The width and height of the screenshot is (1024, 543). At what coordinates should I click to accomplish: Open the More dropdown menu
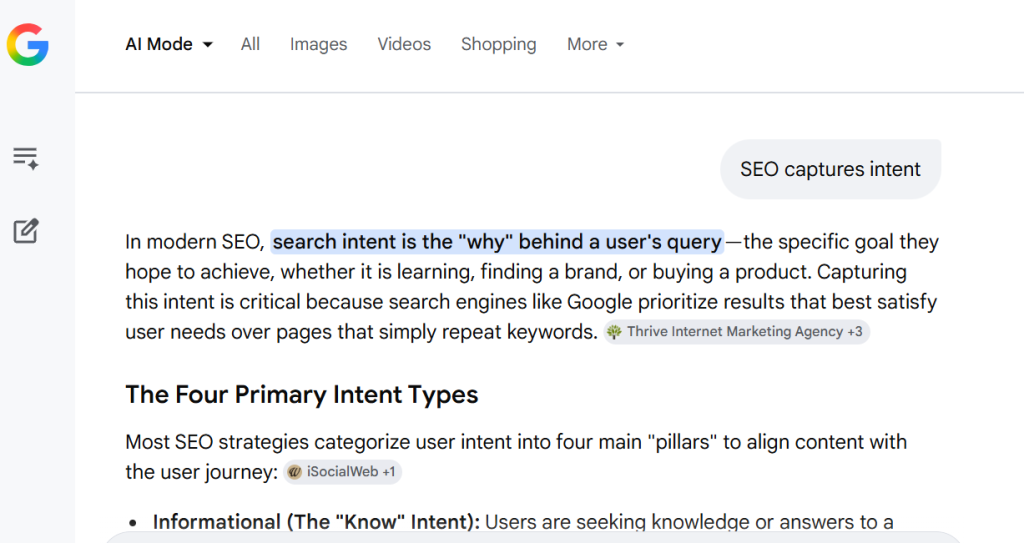tap(595, 44)
